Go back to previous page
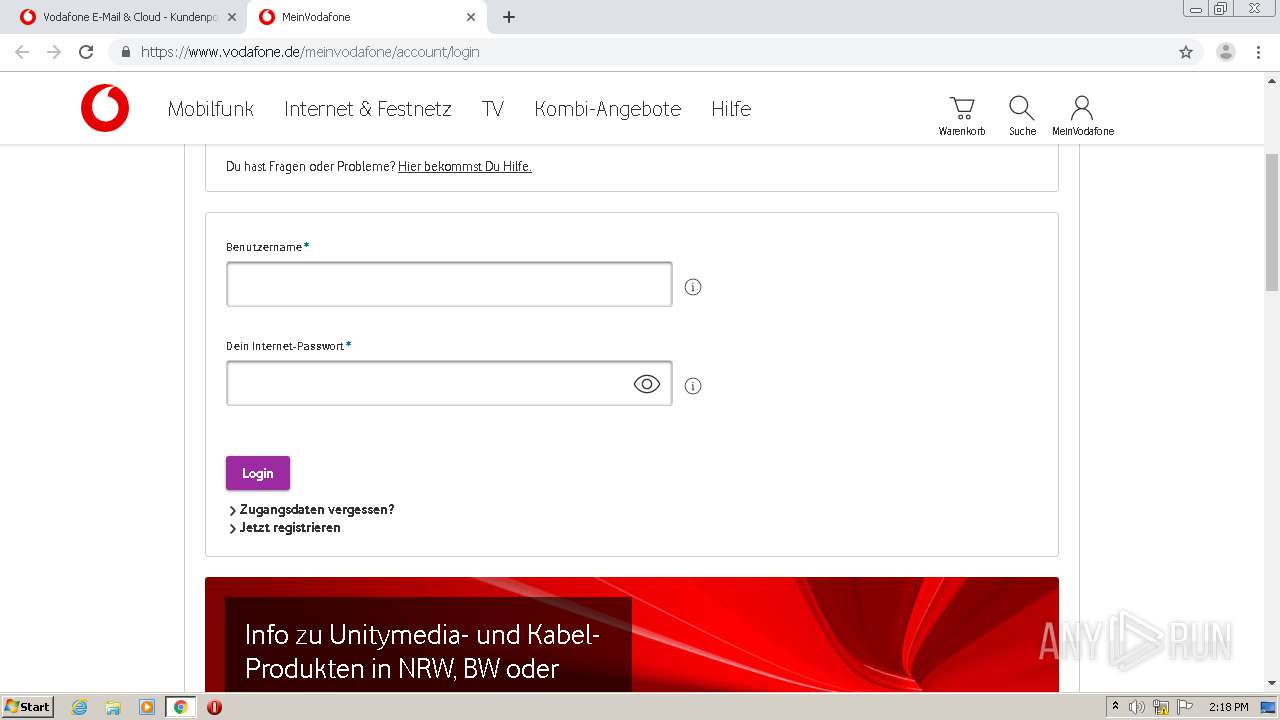 (22, 52)
